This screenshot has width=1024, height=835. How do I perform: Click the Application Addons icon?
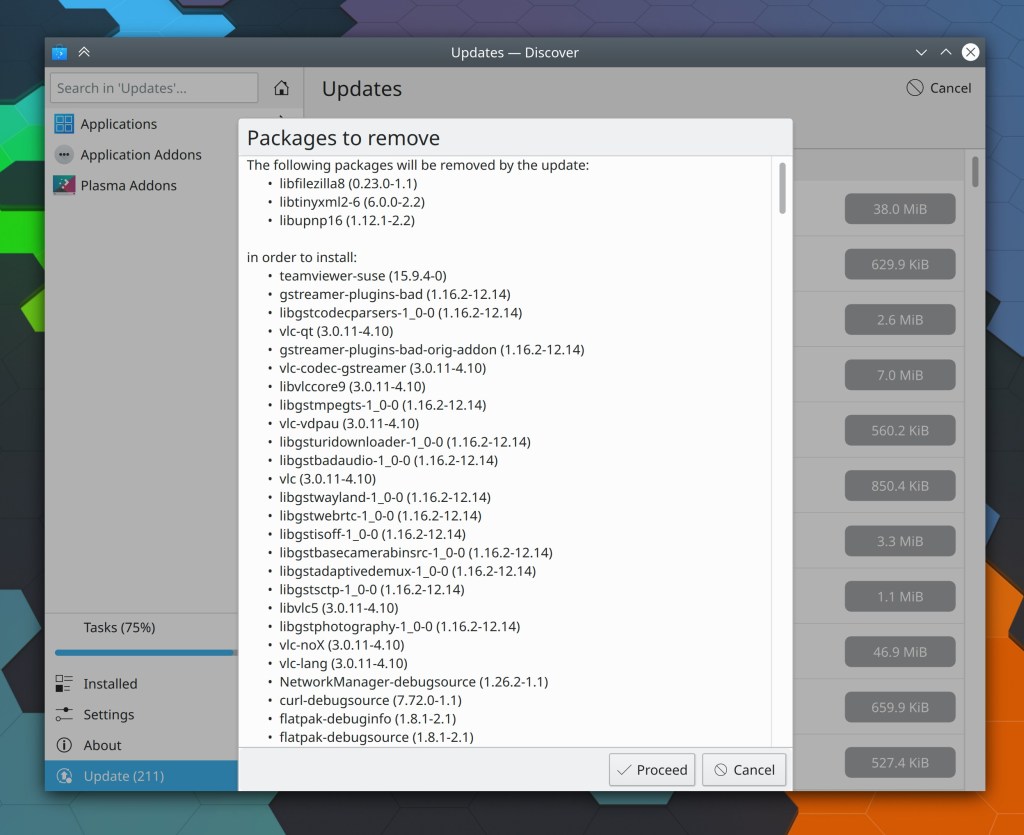click(x=64, y=155)
